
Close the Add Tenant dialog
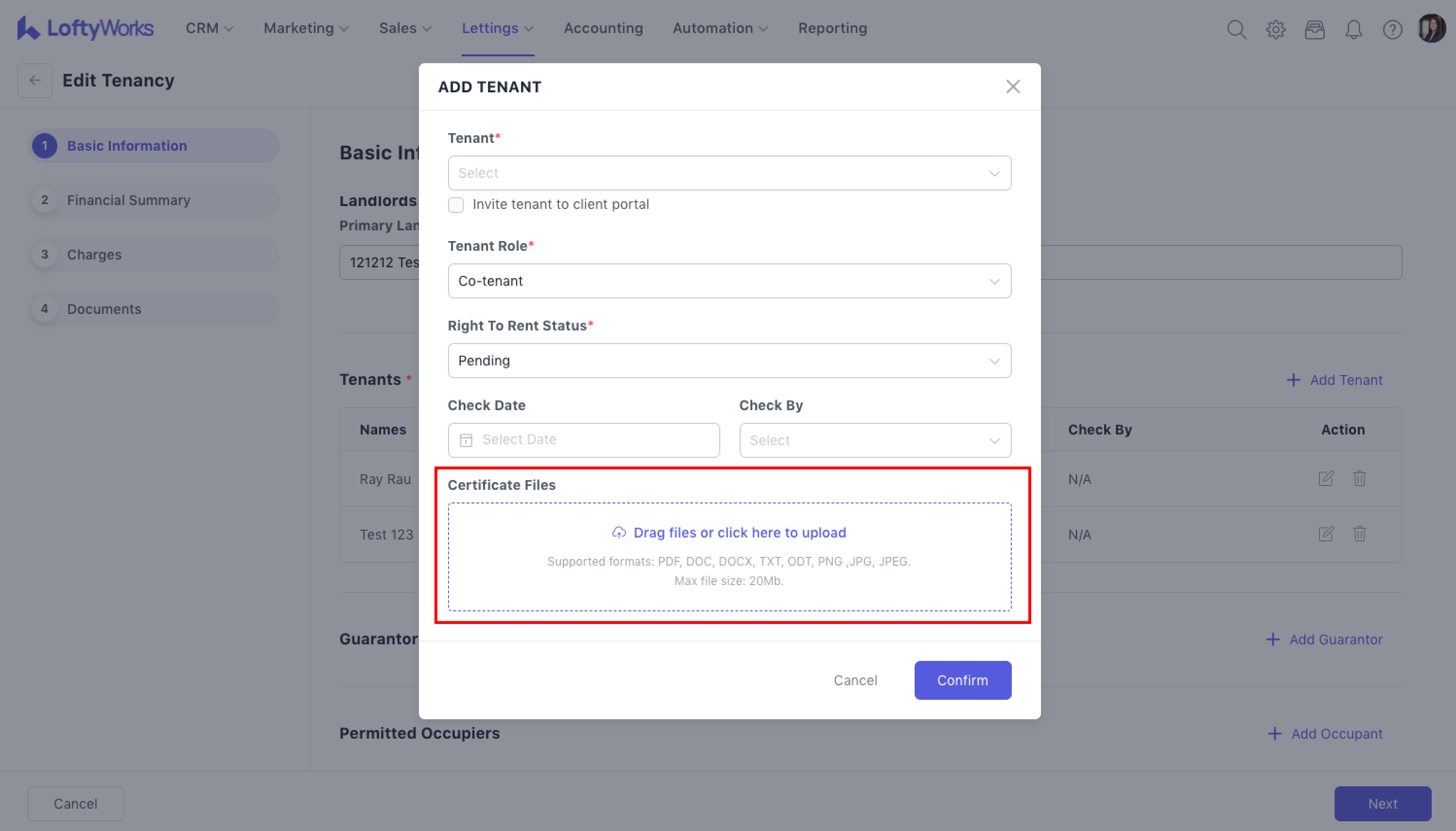(1012, 87)
